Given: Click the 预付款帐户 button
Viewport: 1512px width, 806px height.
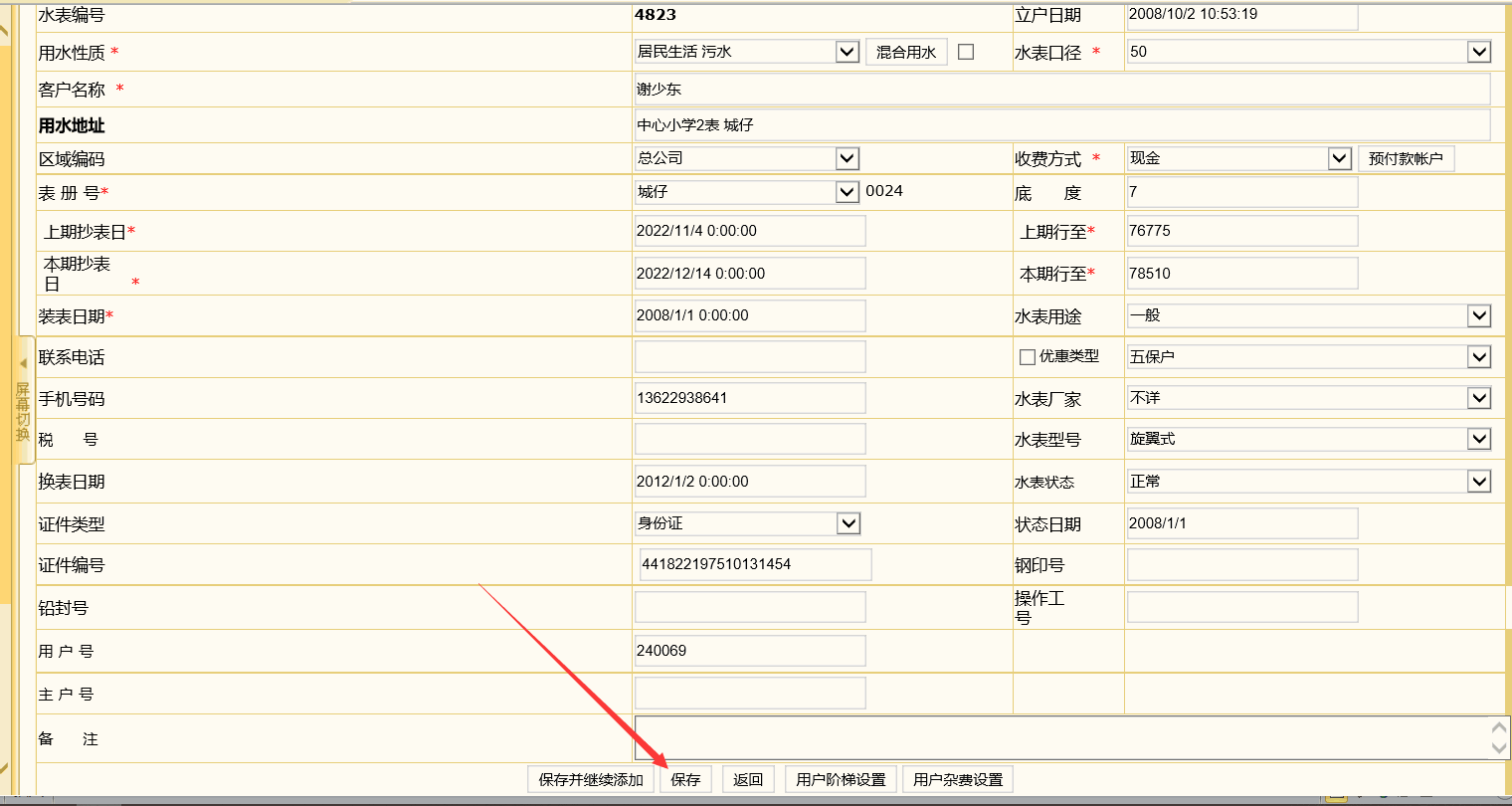Looking at the screenshot, I should [1406, 158].
